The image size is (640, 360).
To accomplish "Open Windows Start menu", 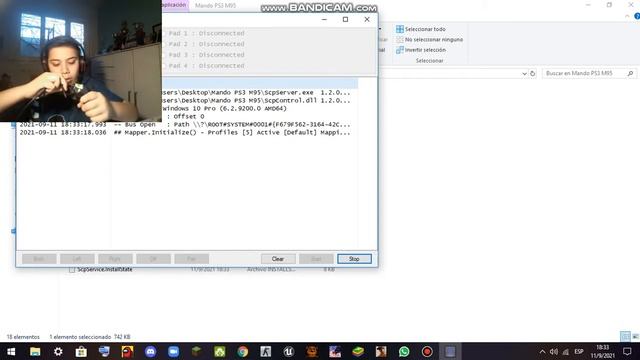I will pos(11,351).
